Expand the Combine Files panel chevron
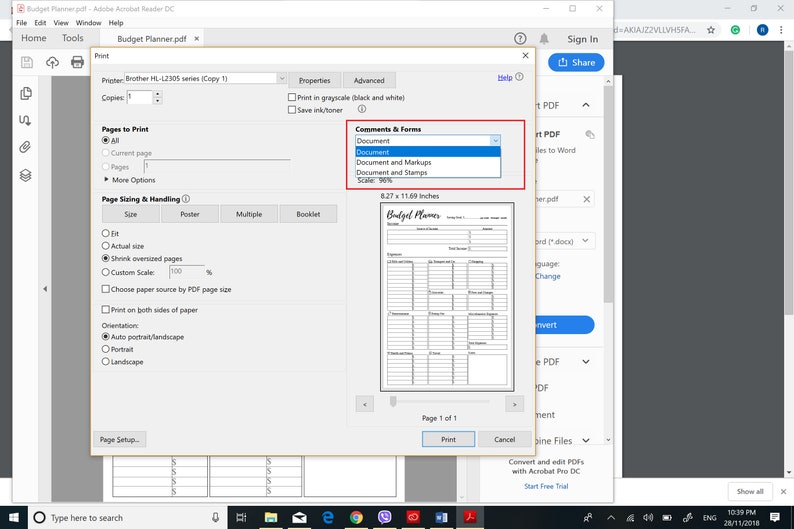This screenshot has width=794, height=529. pyautogui.click(x=586, y=440)
